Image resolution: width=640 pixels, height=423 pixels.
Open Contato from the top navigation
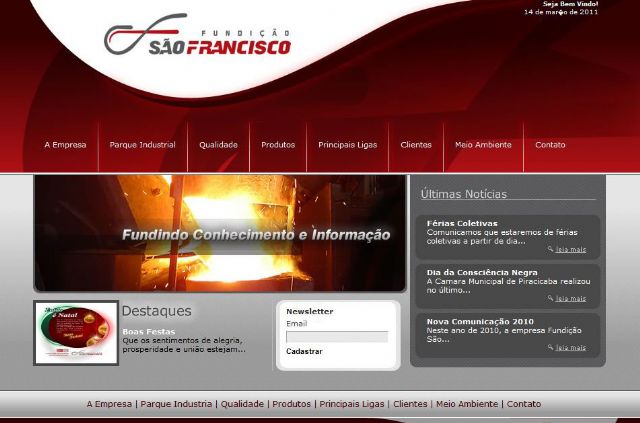(x=550, y=145)
